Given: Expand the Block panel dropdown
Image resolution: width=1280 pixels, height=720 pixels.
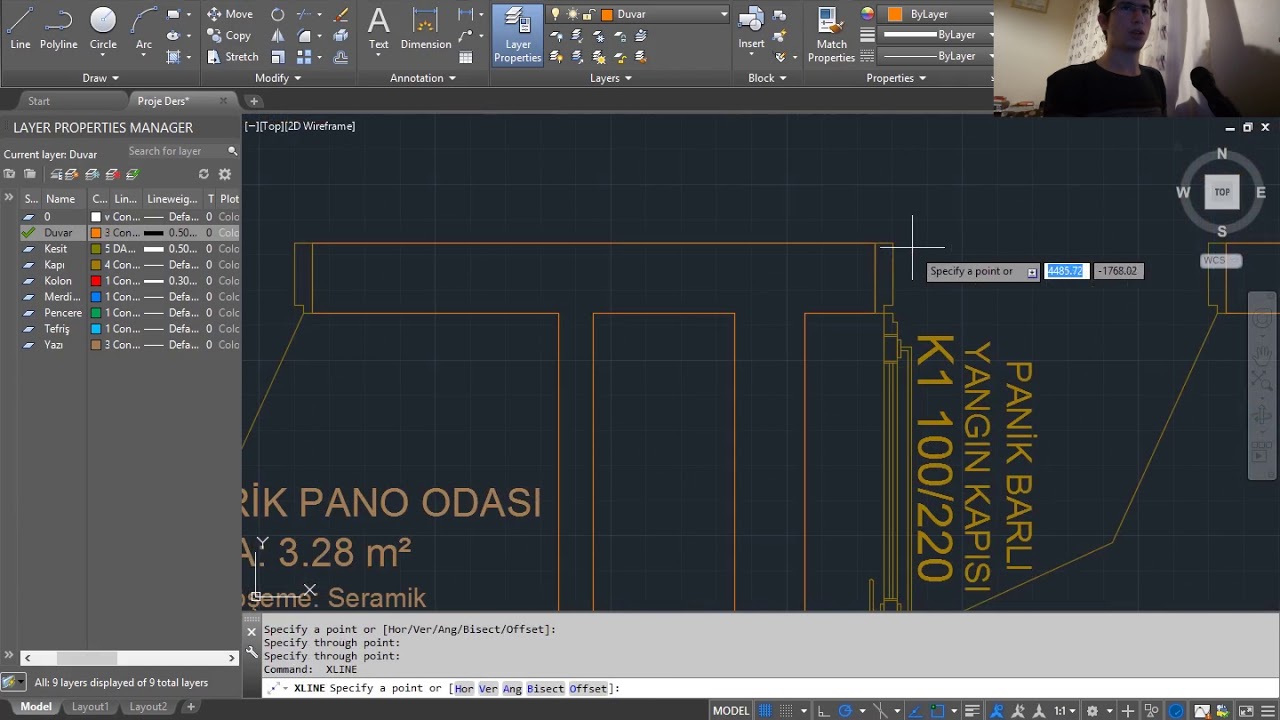Looking at the screenshot, I should click(x=767, y=78).
